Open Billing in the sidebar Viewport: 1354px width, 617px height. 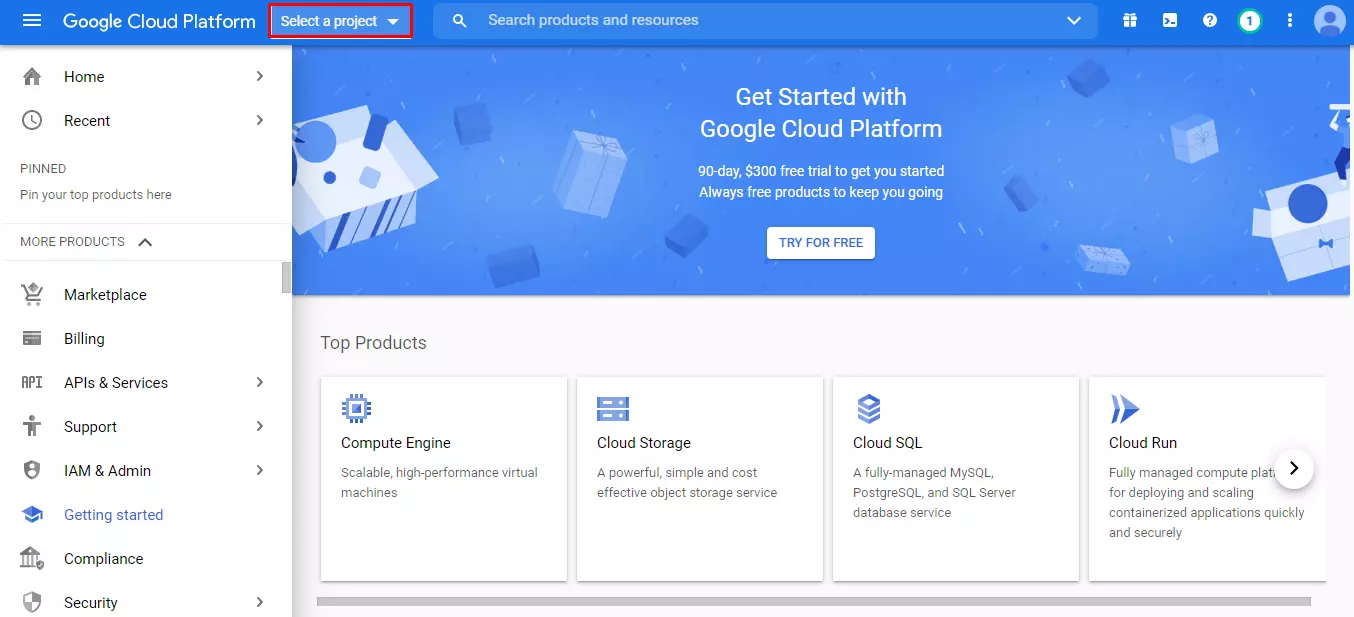[x=84, y=338]
